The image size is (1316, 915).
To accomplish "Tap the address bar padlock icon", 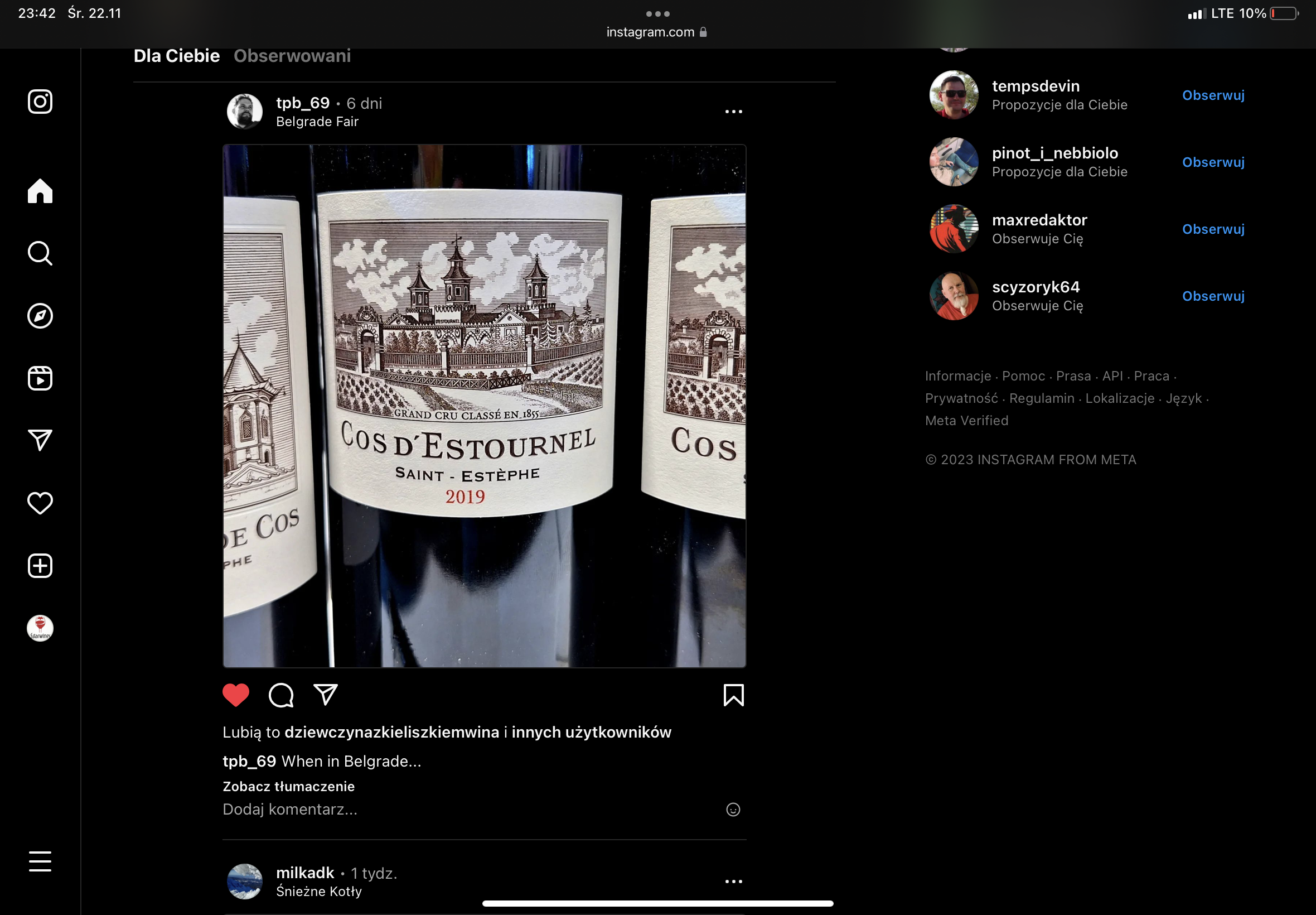I will pos(703,32).
